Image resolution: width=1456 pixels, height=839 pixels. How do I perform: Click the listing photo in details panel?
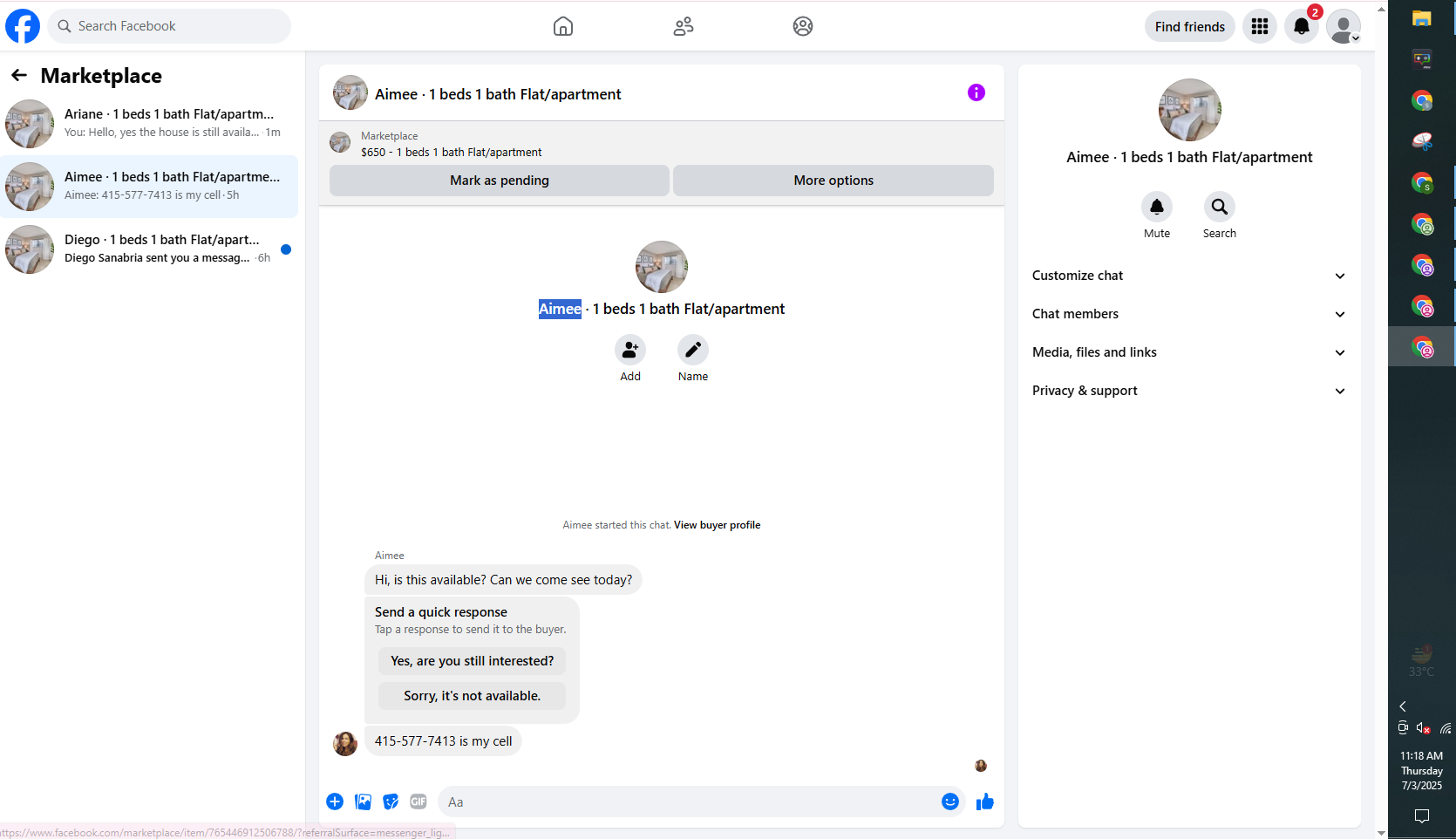point(1189,110)
